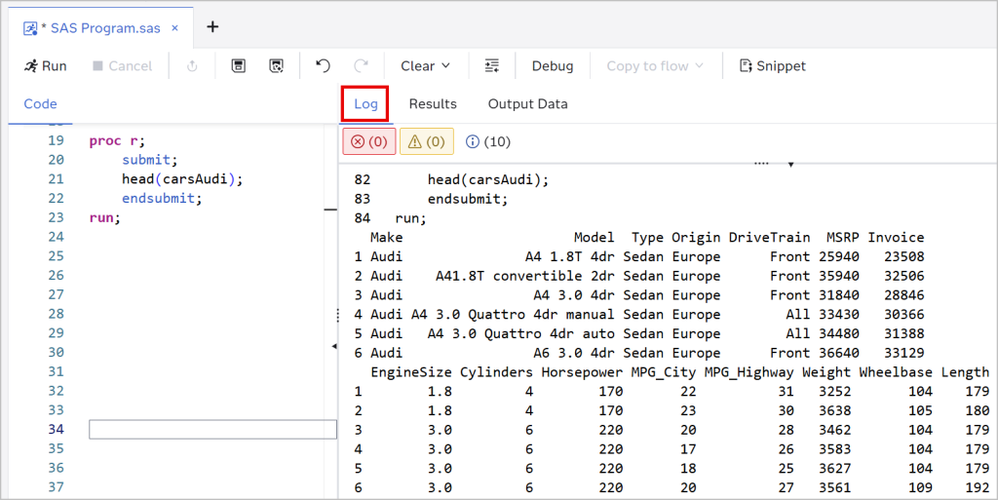The image size is (998, 500).
Task: Collapse log summary via small down arrow
Action: (x=791, y=165)
